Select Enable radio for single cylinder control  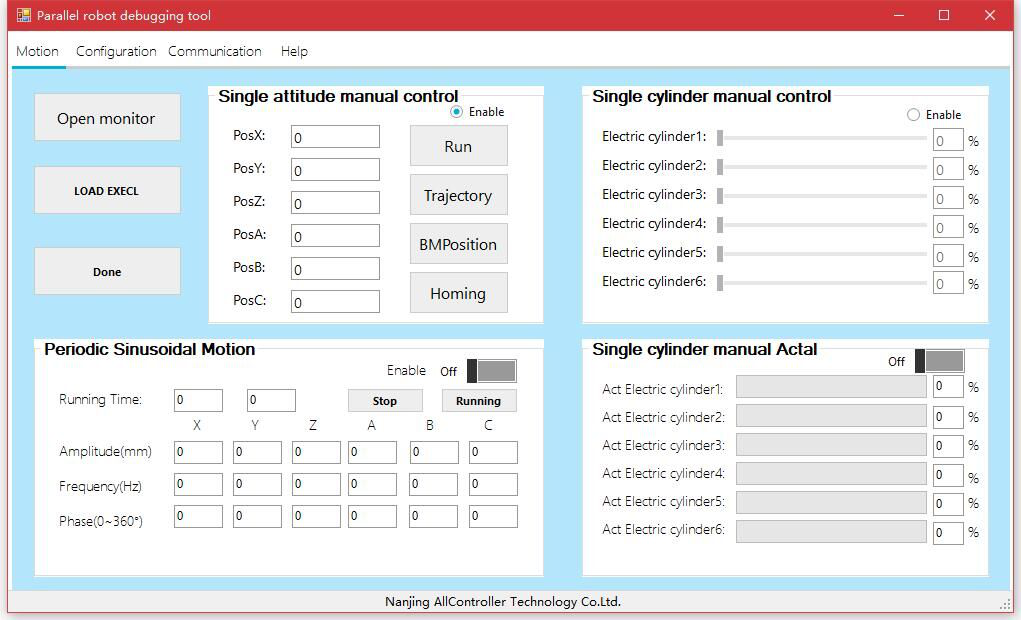(x=913, y=115)
